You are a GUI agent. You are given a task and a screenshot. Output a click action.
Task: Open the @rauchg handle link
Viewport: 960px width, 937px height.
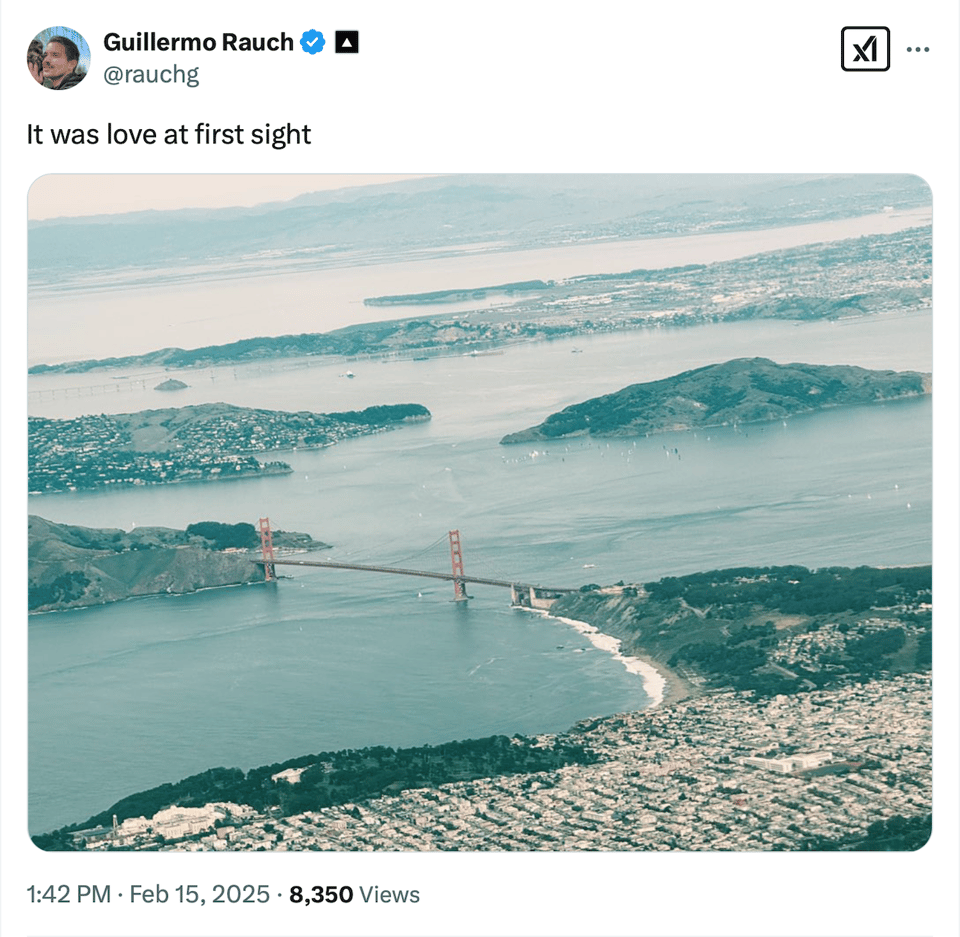click(x=150, y=73)
